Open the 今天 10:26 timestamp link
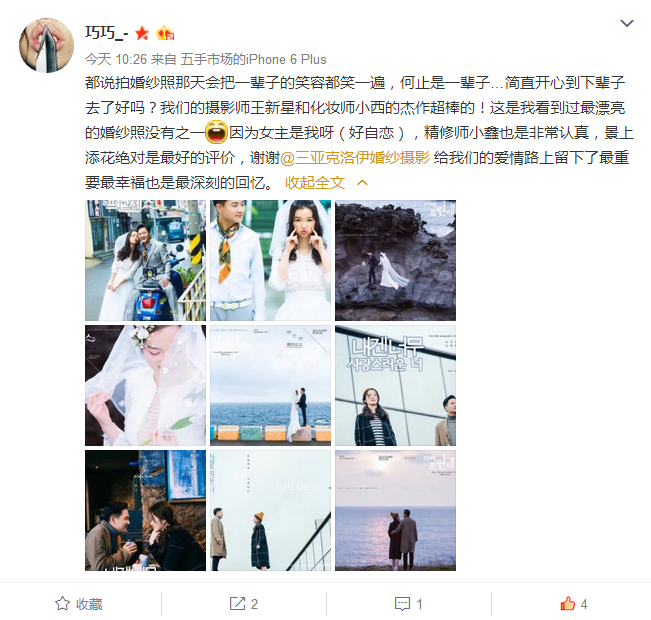 [116, 59]
